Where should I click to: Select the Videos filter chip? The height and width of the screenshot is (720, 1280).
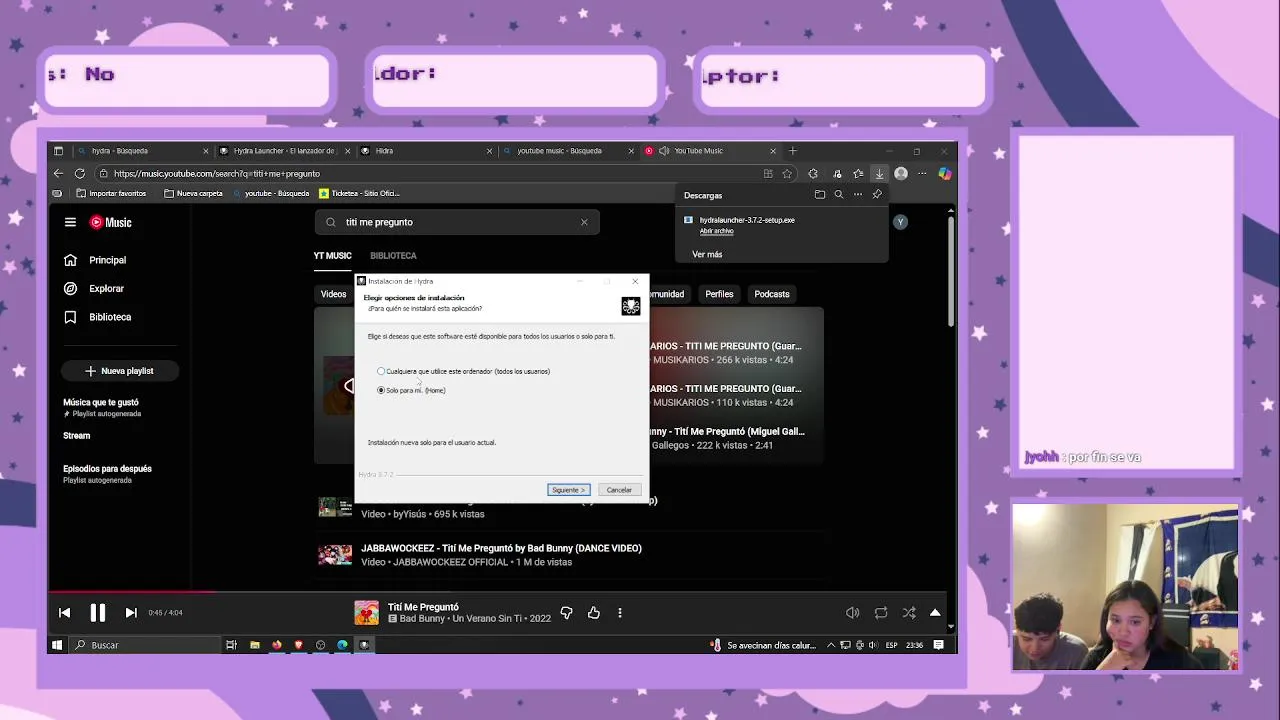pos(333,294)
